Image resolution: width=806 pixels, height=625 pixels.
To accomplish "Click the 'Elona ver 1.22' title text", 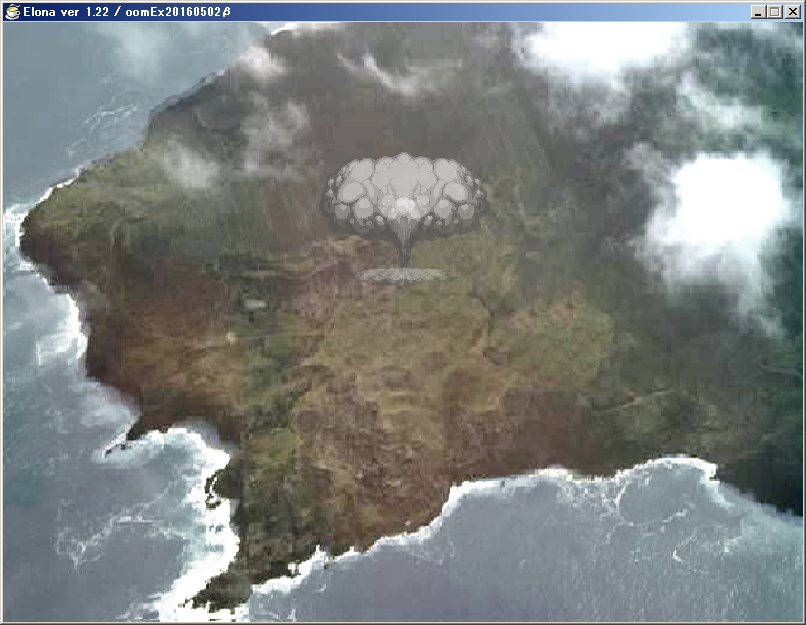I will tap(66, 12).
